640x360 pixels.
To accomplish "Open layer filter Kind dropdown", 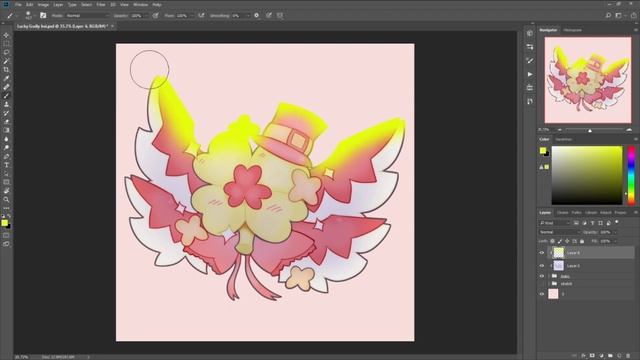I will coord(554,223).
